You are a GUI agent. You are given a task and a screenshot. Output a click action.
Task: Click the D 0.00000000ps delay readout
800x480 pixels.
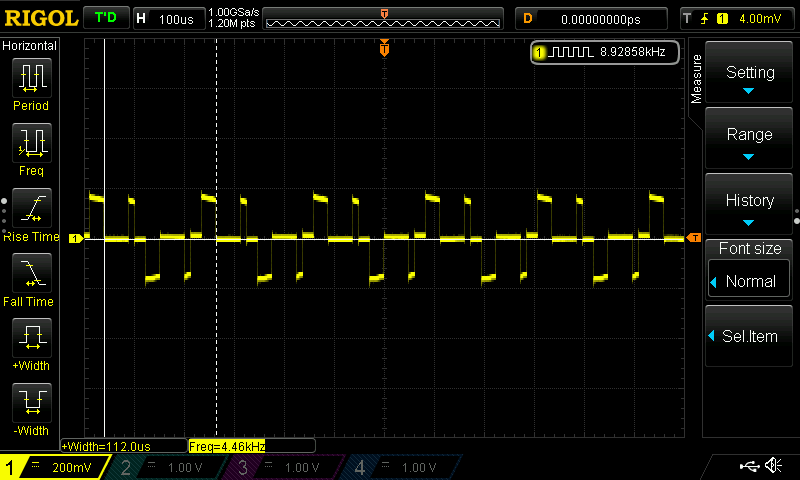[x=591, y=19]
